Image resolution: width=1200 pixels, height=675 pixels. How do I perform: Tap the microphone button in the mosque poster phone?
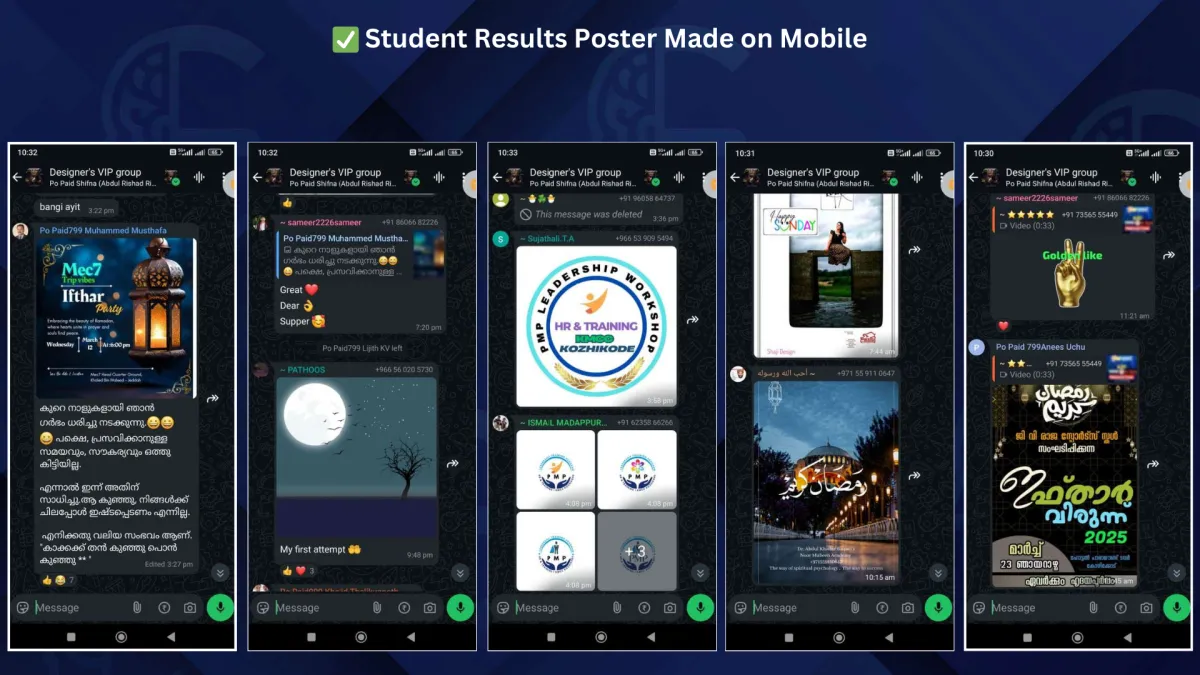click(938, 607)
